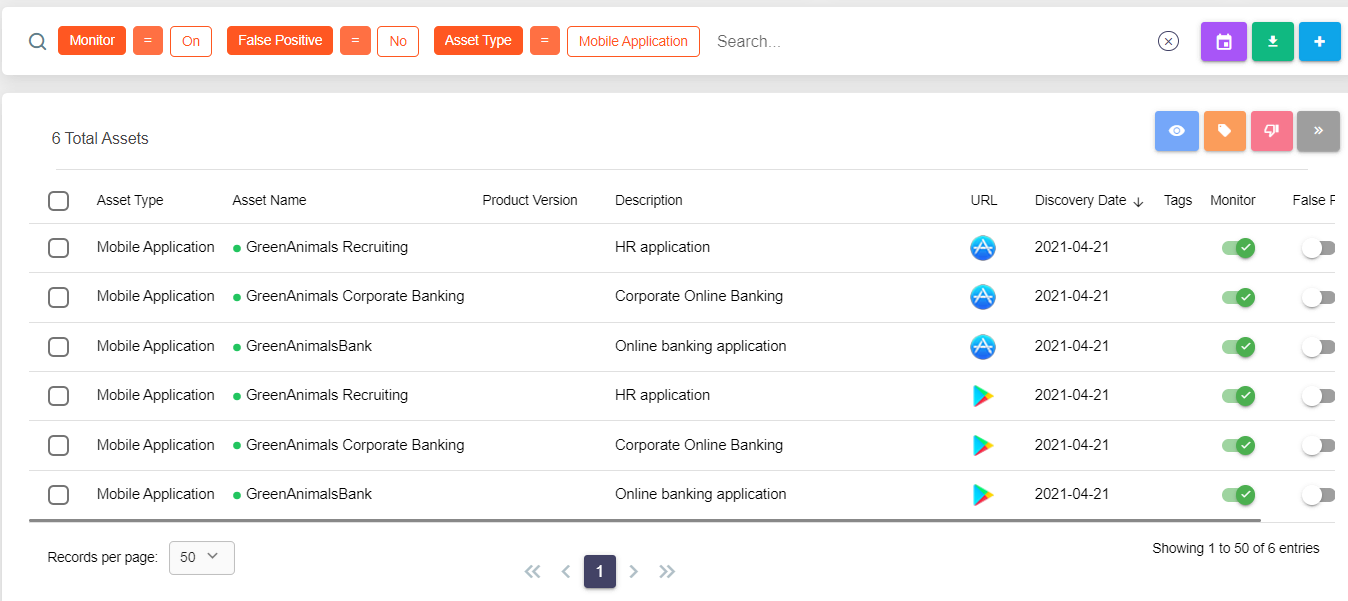Click "6 Total Assets" text
Image resolution: width=1348 pixels, height=601 pixels.
100,138
